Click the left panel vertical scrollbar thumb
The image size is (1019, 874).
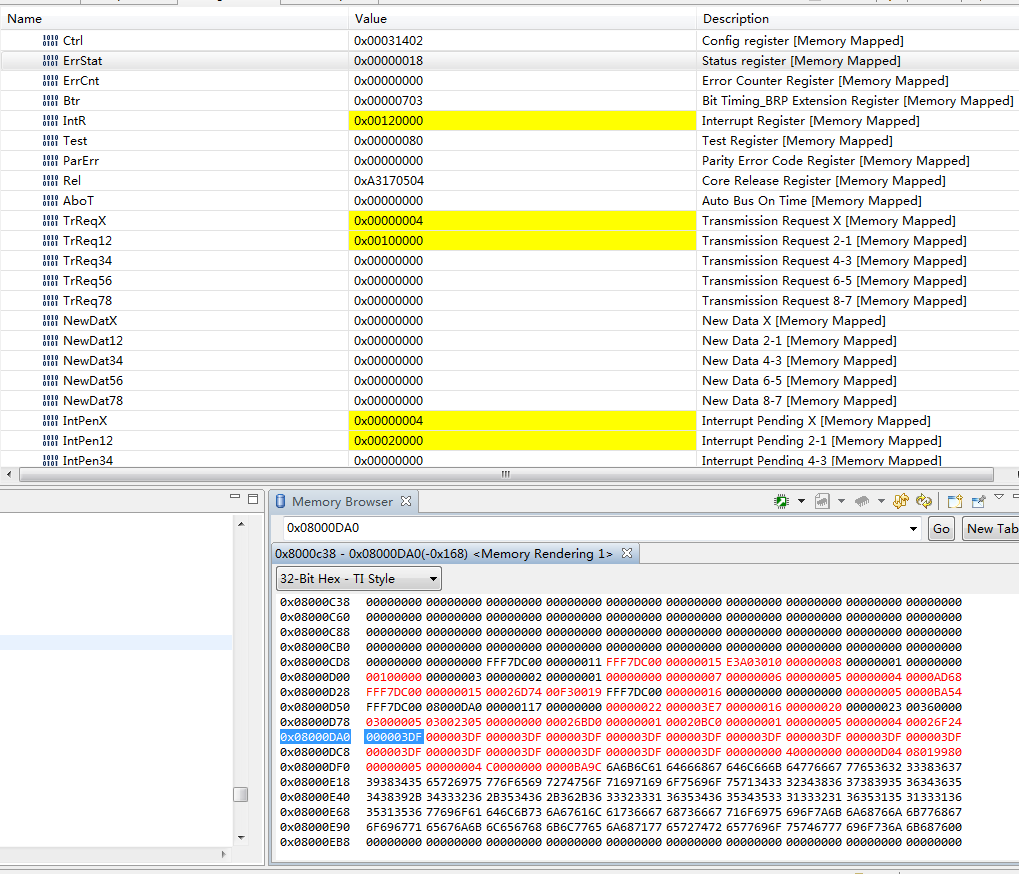[240, 795]
